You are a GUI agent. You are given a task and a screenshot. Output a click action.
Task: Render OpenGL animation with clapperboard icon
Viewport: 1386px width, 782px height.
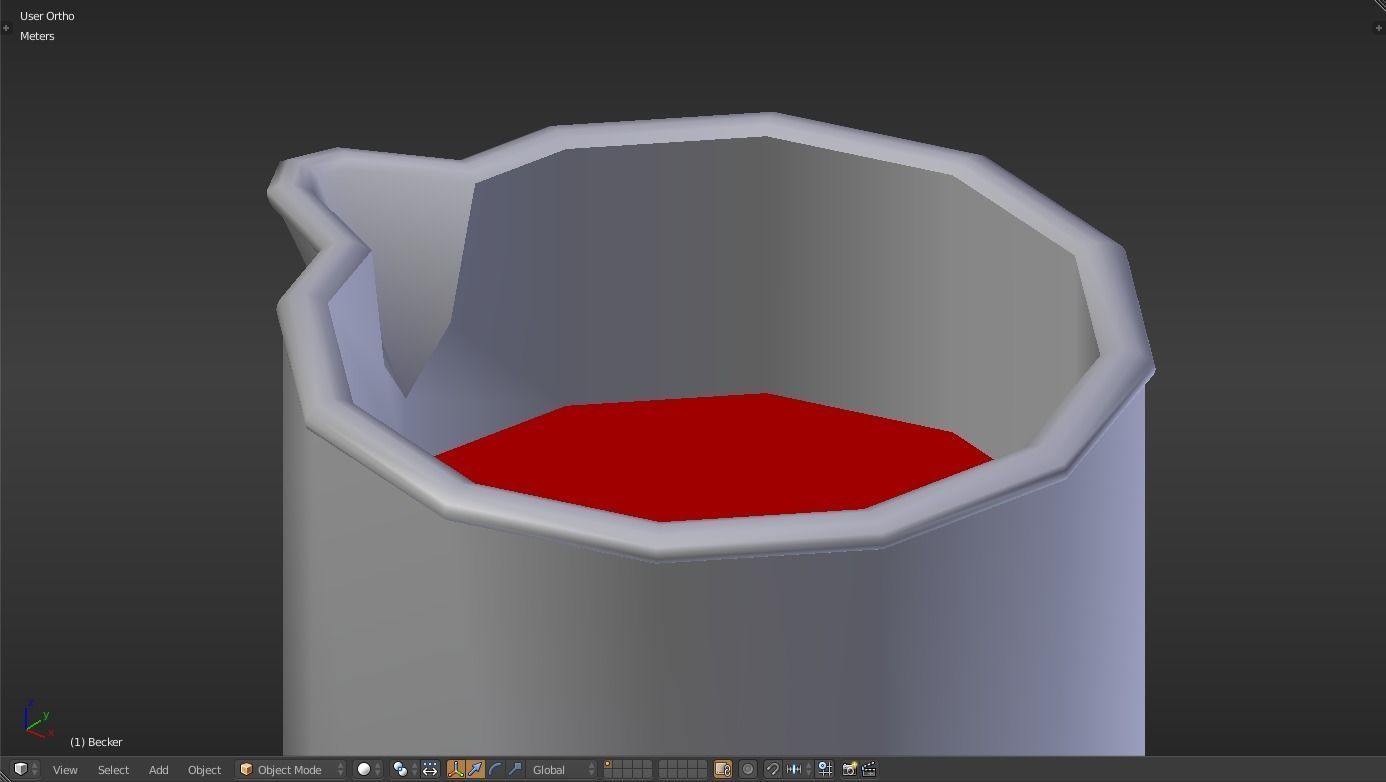click(869, 769)
